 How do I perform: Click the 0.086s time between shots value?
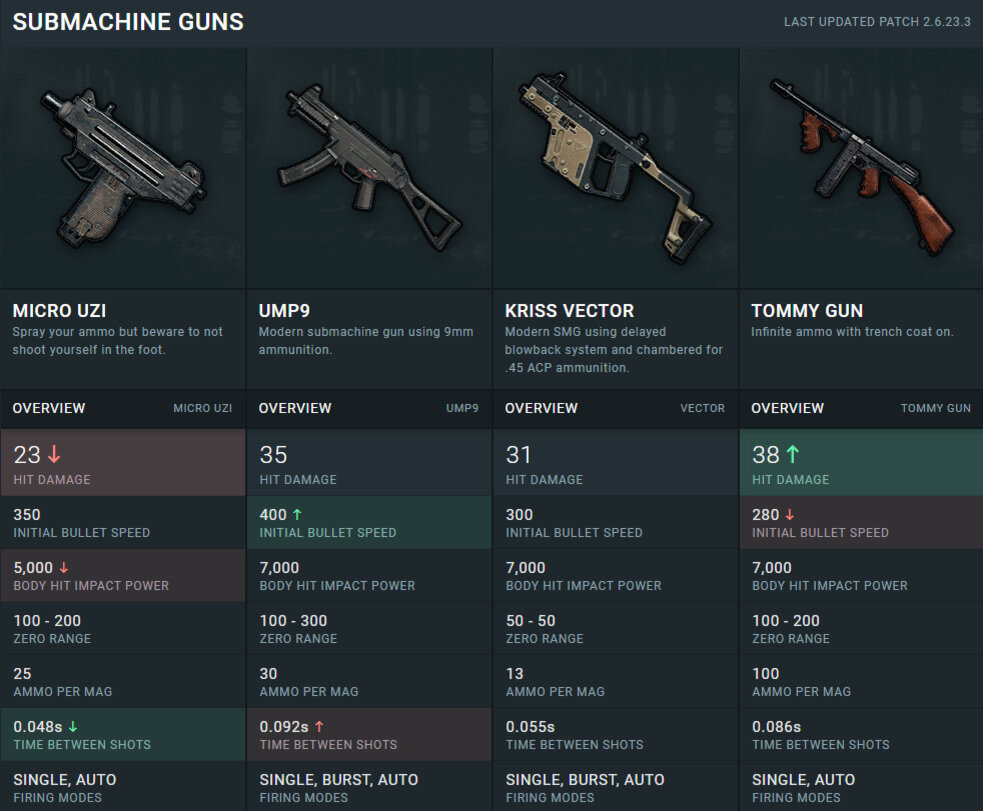click(777, 727)
